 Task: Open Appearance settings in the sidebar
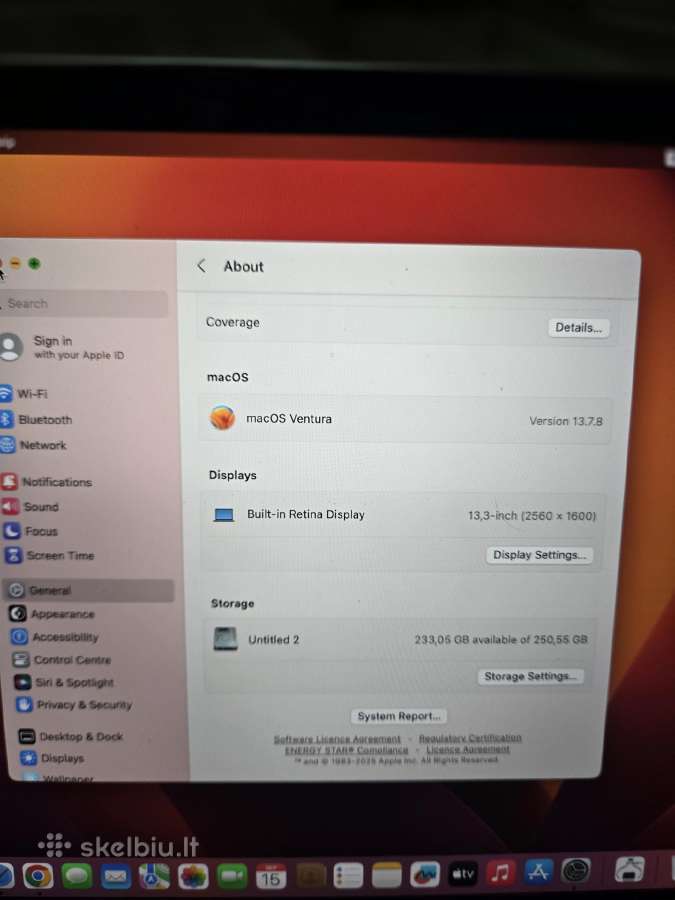pyautogui.click(x=61, y=614)
